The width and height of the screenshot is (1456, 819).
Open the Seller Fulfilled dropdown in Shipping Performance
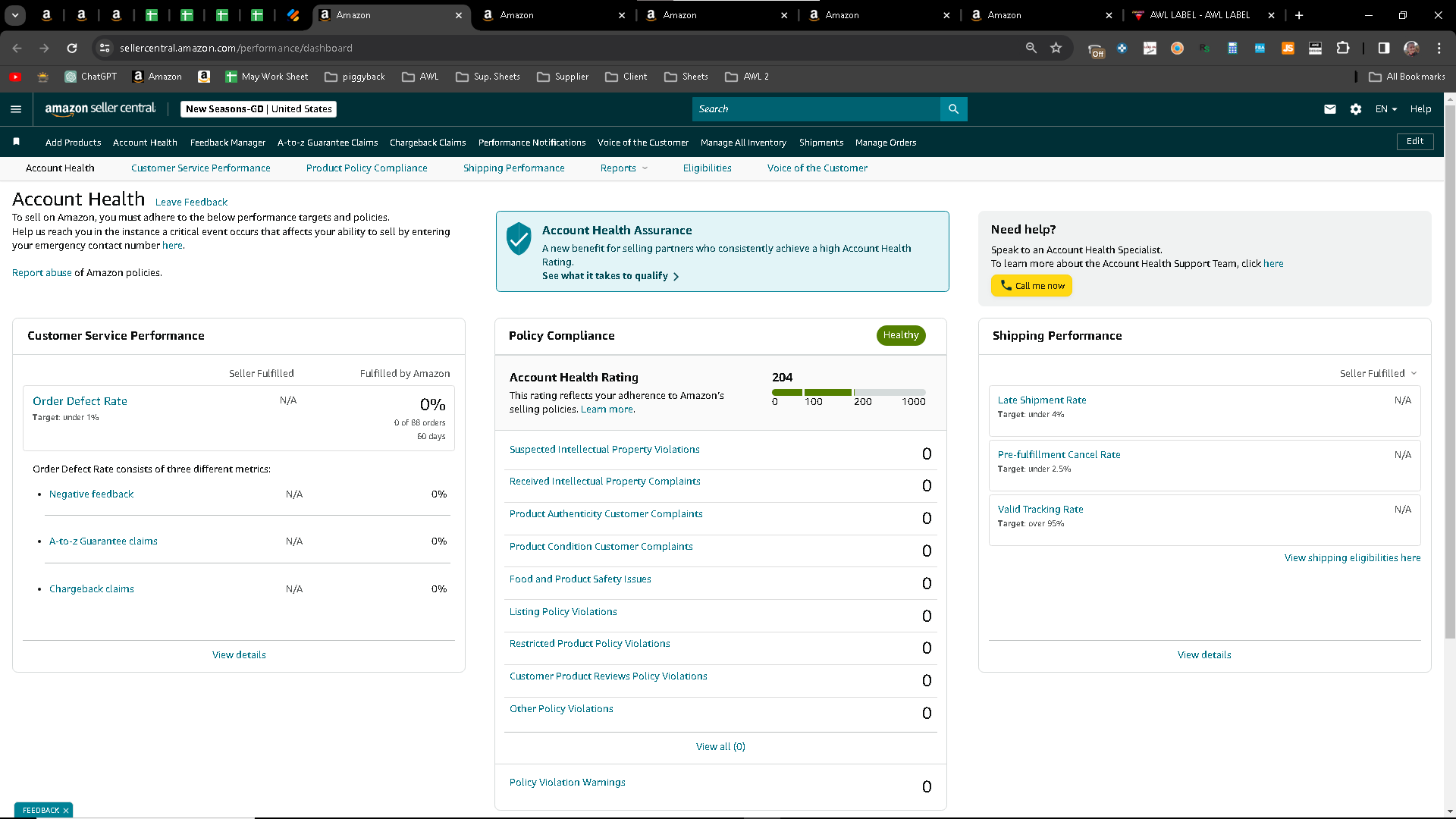coord(1378,373)
